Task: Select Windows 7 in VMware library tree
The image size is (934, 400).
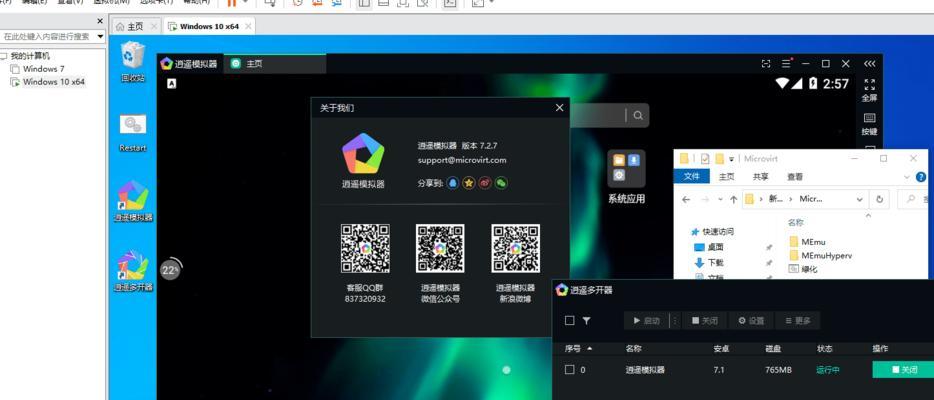Action: (x=38, y=69)
